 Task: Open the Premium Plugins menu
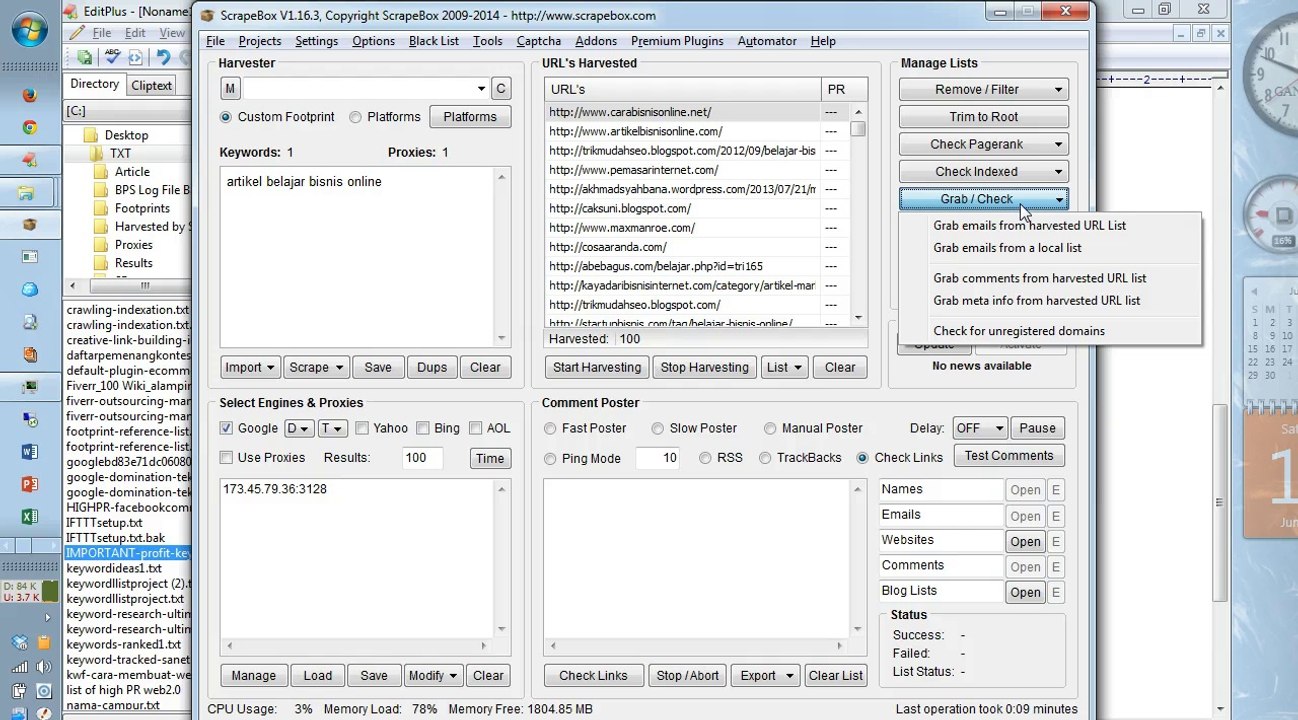click(677, 41)
